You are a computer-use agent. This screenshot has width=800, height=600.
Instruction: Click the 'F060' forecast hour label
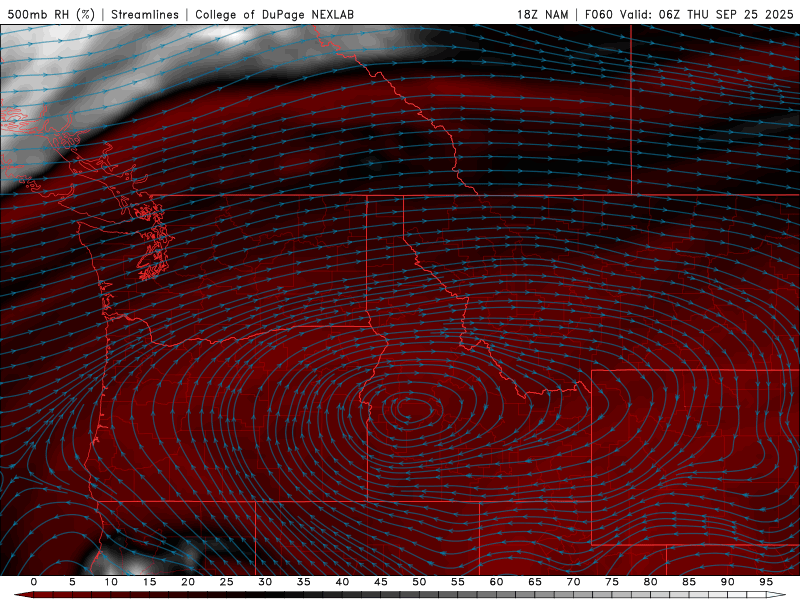(598, 14)
